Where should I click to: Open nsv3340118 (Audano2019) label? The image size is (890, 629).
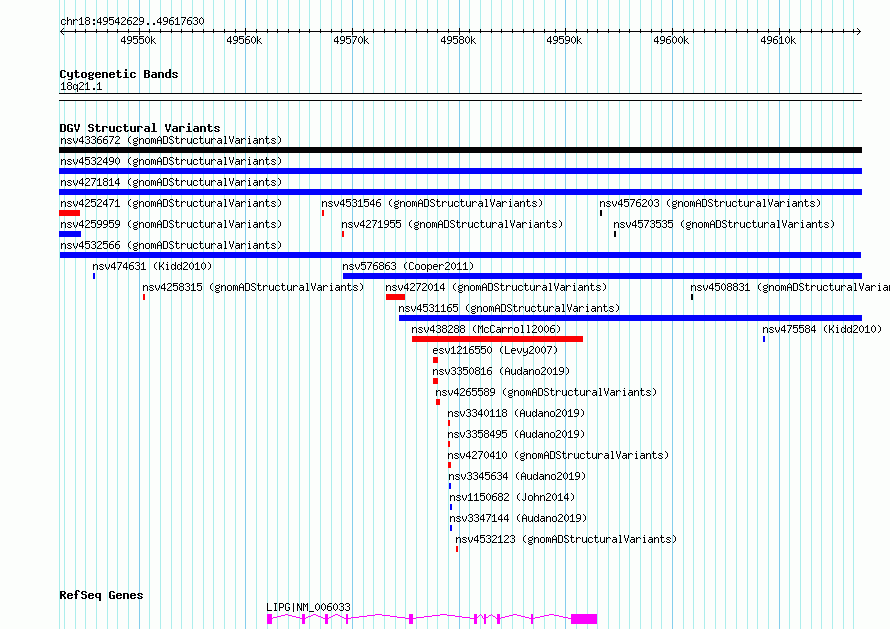point(516,413)
